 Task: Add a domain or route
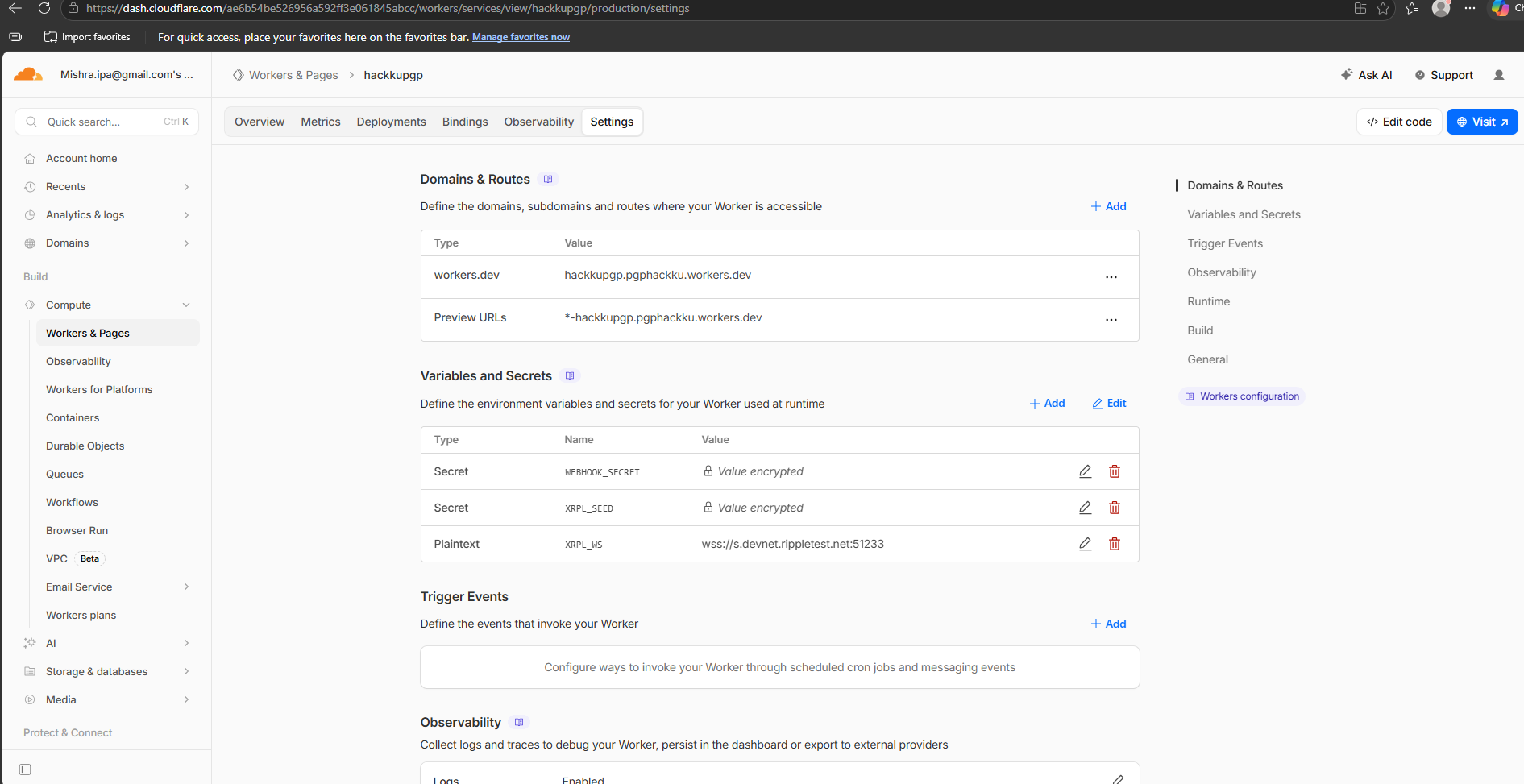1109,206
